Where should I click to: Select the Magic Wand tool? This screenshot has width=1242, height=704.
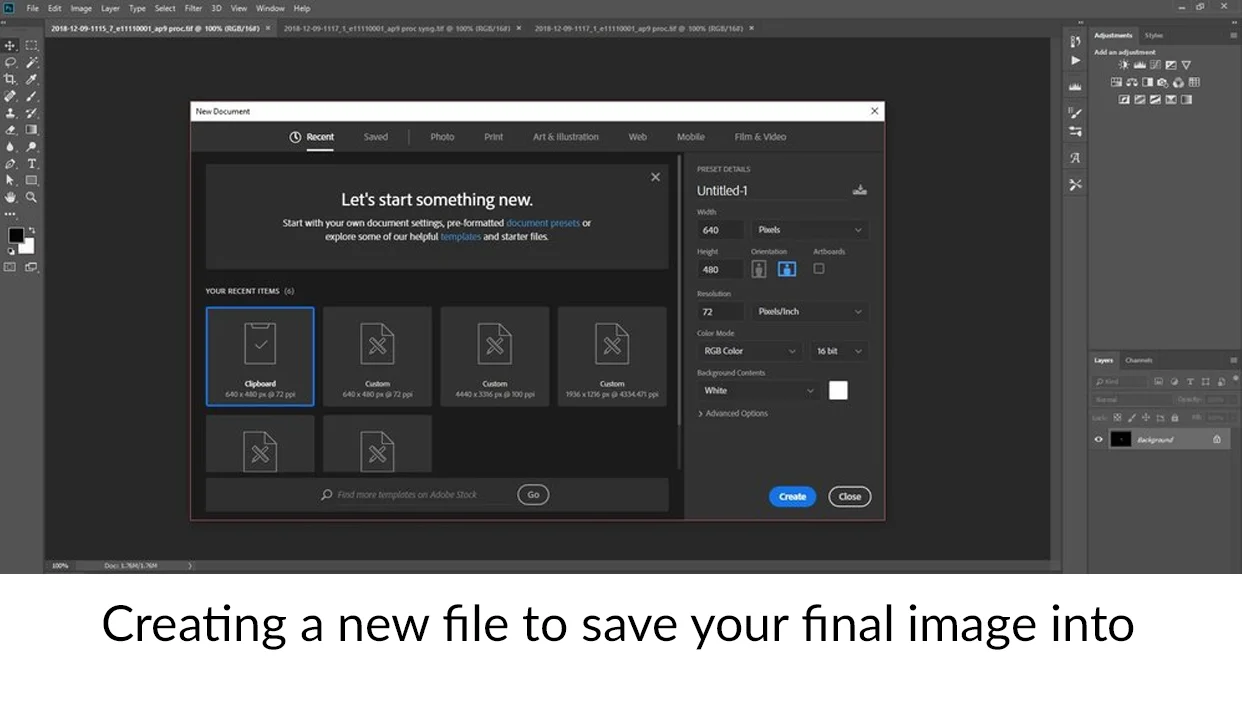coord(31,62)
